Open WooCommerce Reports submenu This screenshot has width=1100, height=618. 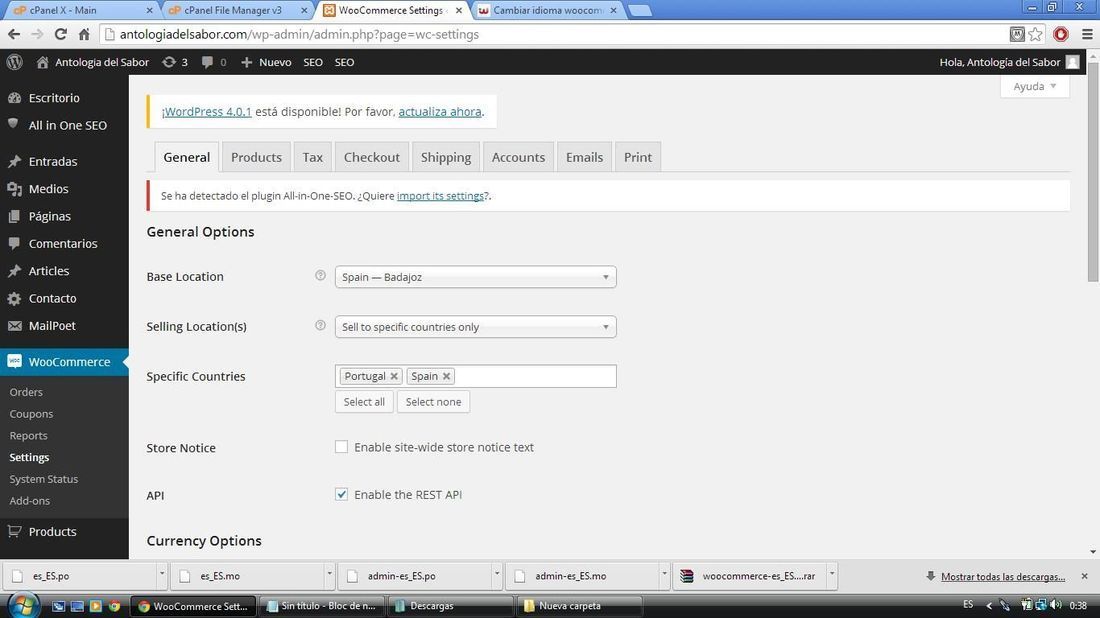pos(28,436)
